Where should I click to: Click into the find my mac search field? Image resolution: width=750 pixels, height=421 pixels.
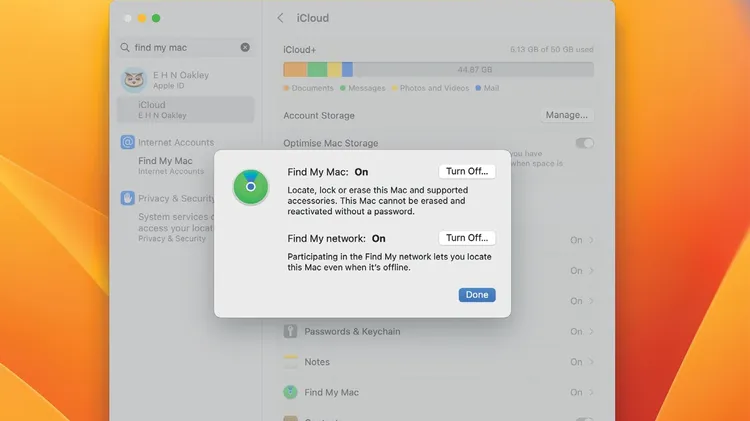(x=186, y=47)
